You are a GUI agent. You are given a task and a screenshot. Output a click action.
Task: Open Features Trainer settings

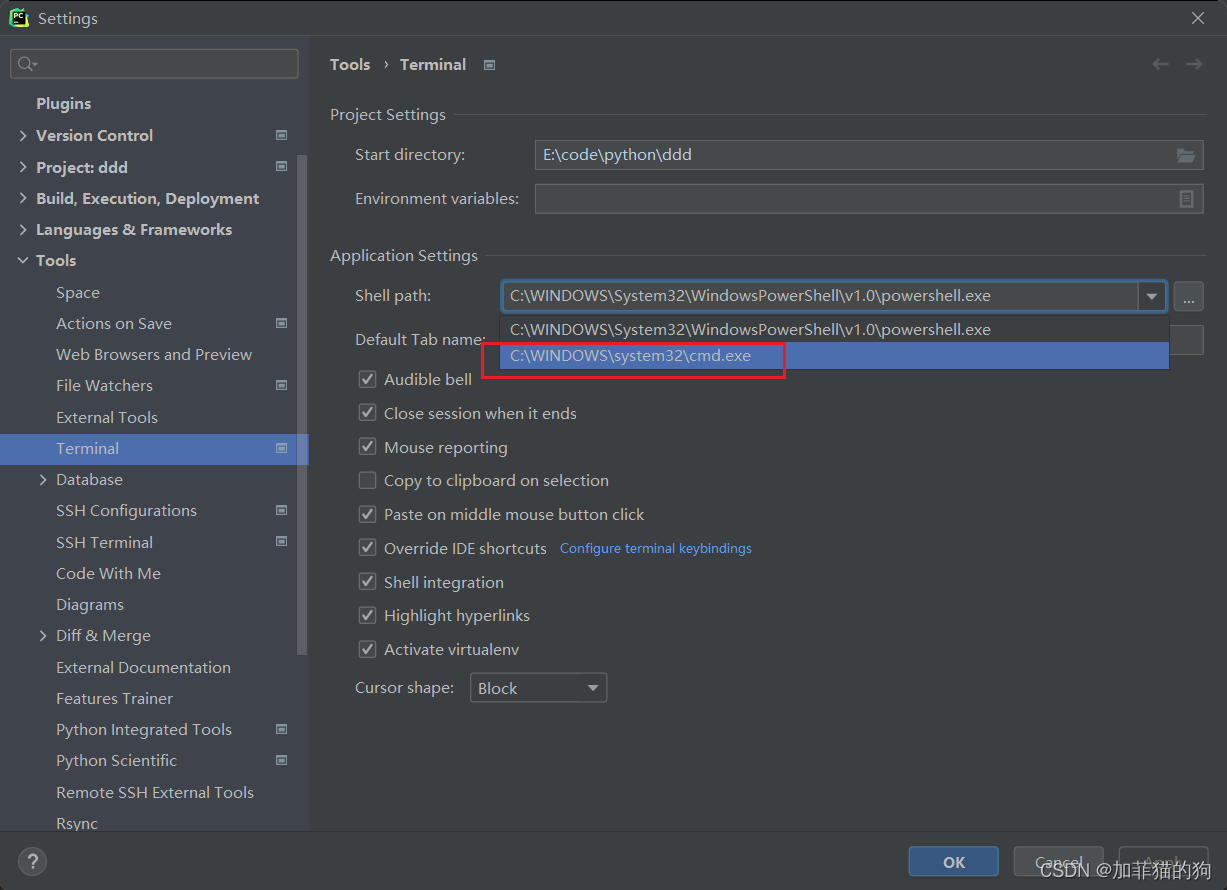[x=114, y=698]
